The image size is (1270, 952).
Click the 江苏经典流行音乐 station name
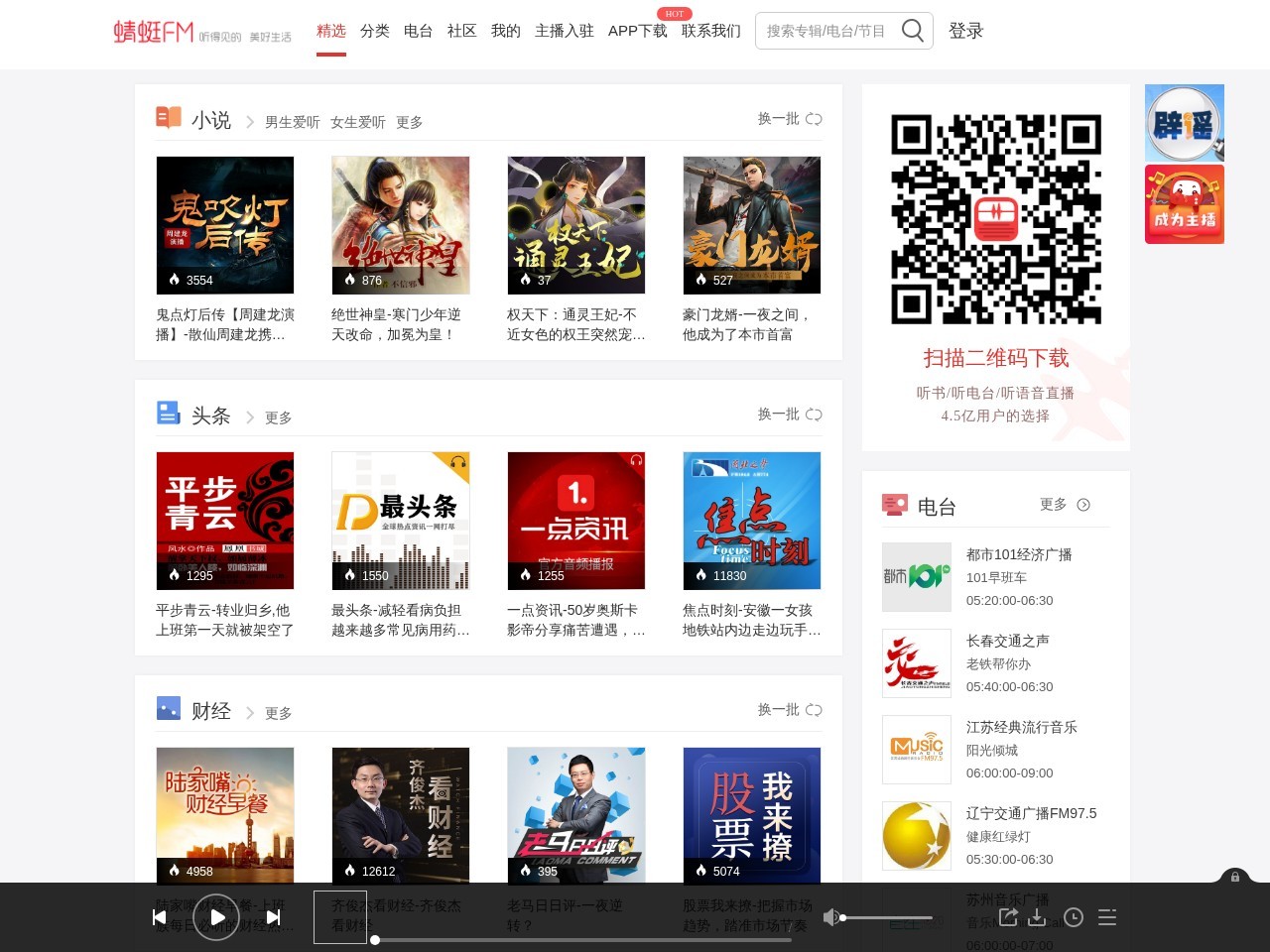[1022, 727]
